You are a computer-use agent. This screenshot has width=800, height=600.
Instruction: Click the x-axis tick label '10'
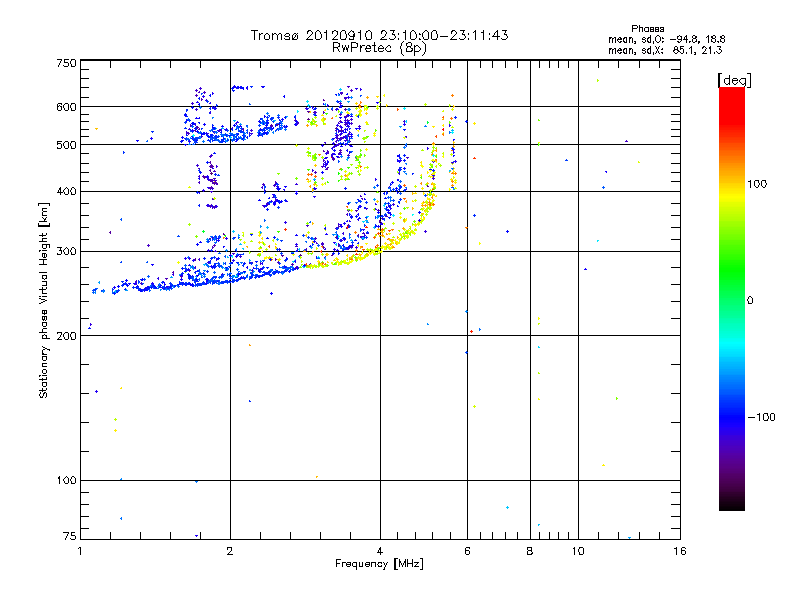pyautogui.click(x=578, y=551)
